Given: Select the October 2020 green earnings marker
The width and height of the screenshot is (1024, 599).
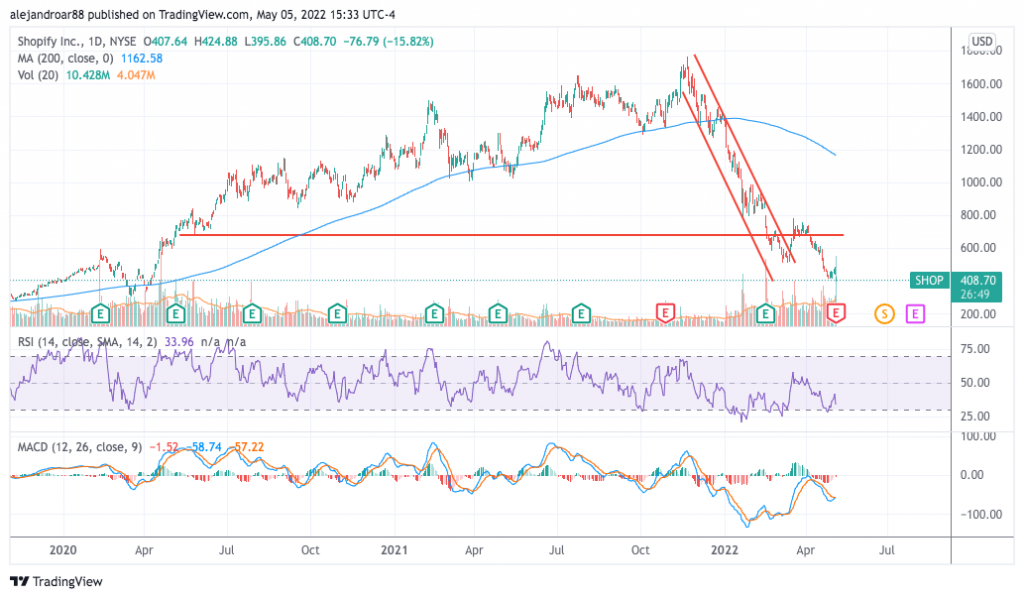Looking at the screenshot, I should [x=337, y=314].
